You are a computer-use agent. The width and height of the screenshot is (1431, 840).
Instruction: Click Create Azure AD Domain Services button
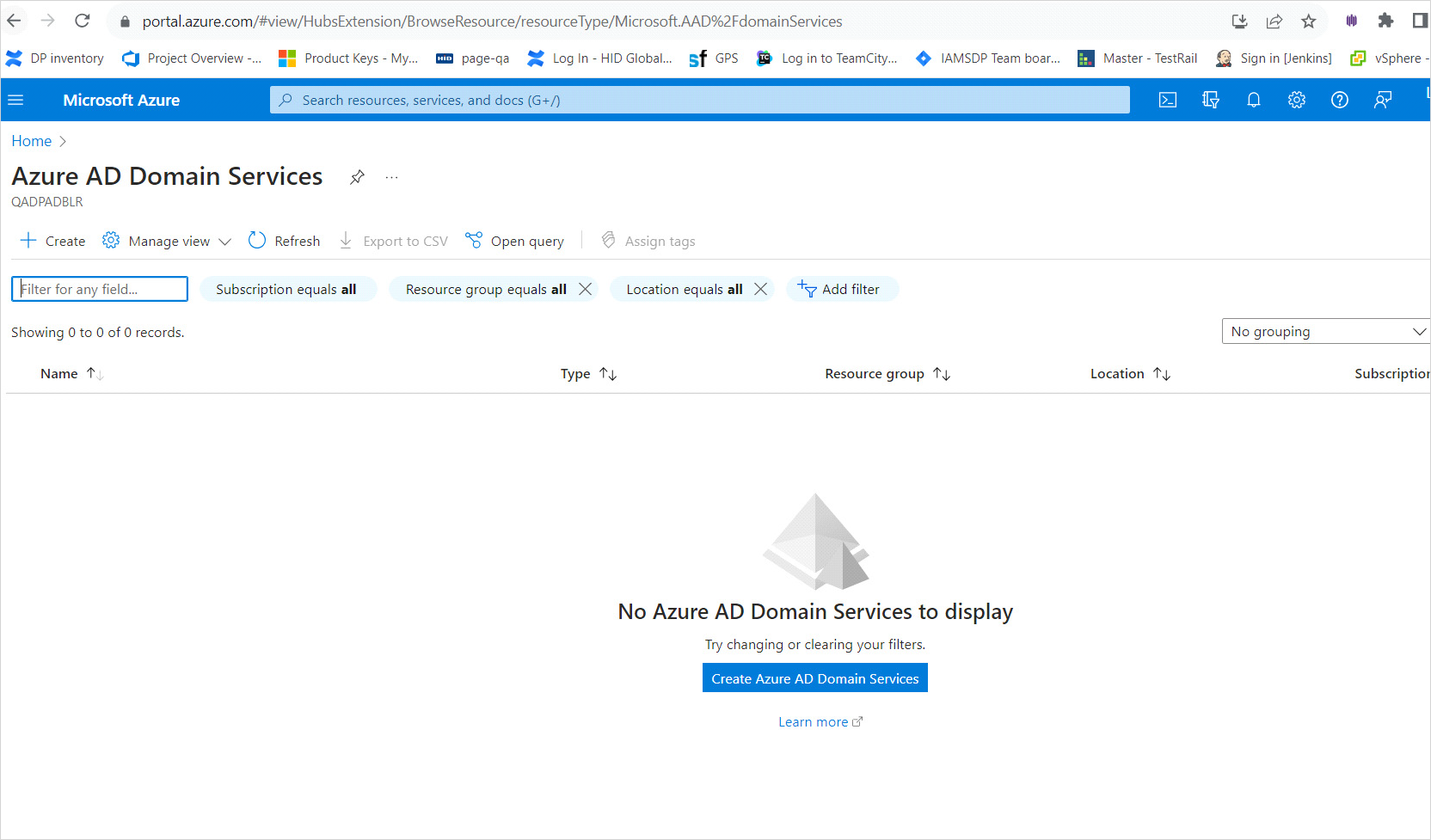click(x=814, y=678)
